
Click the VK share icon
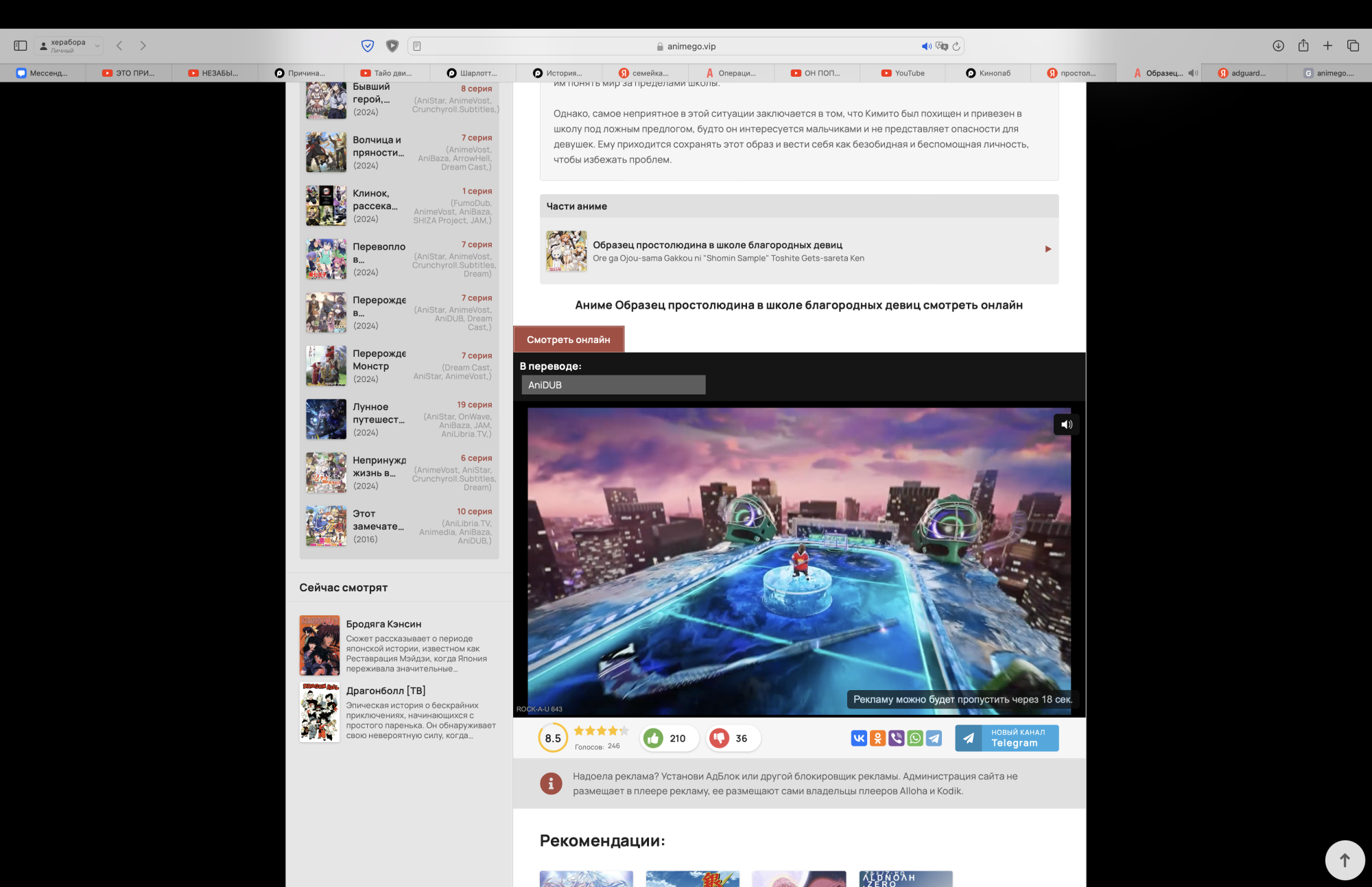pos(858,737)
